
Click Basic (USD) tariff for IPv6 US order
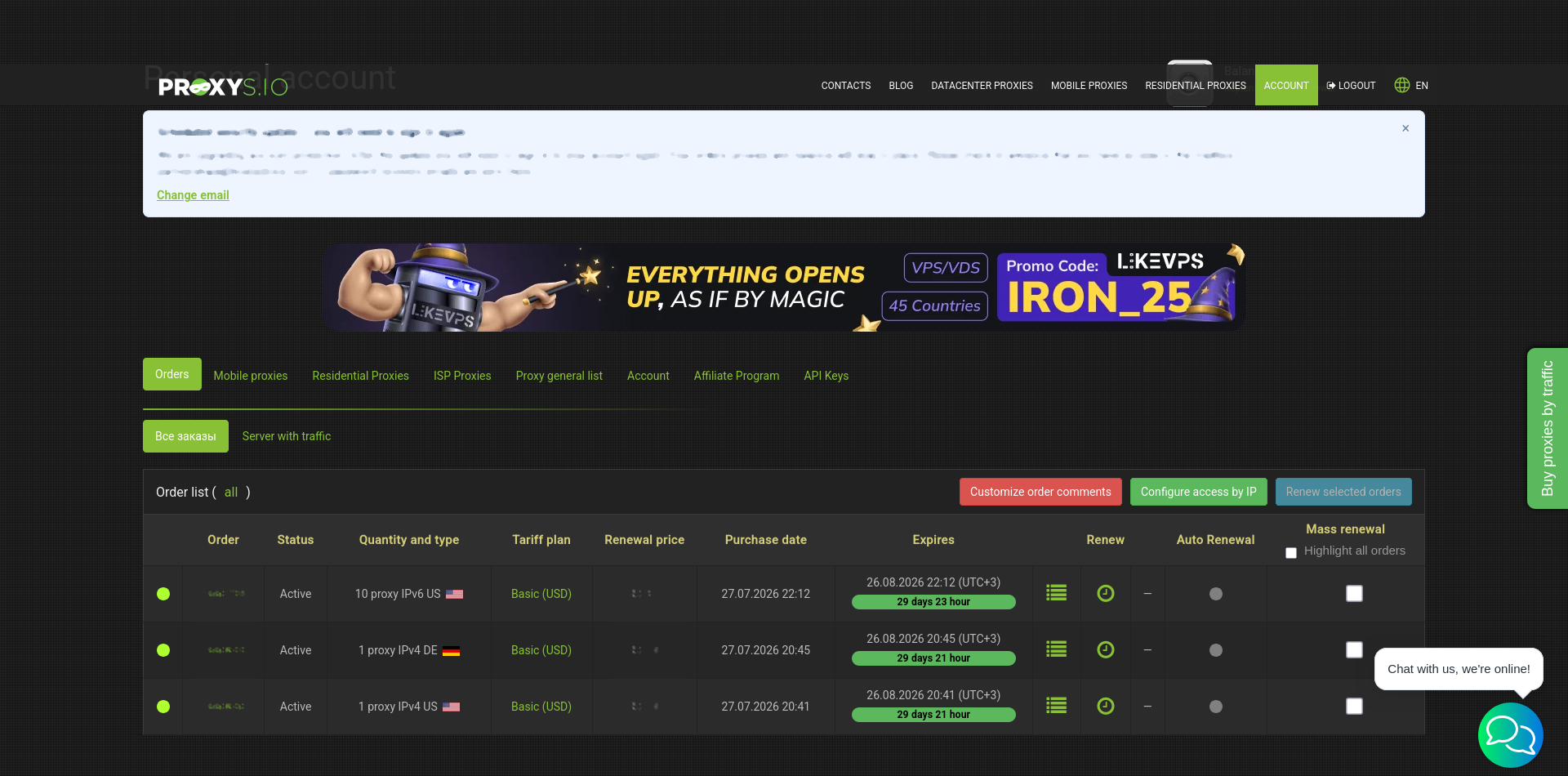541,594
